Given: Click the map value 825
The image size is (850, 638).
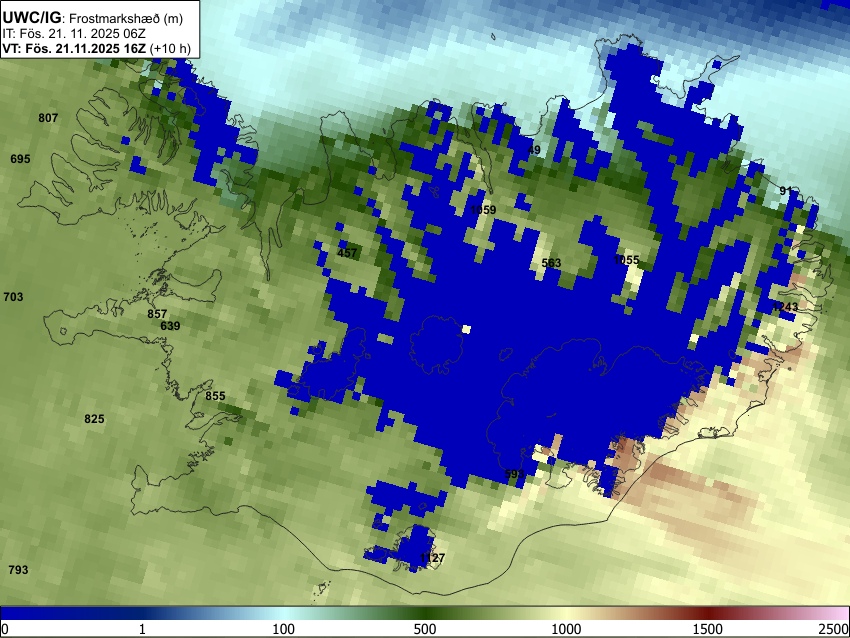Looking at the screenshot, I should coord(94,418).
